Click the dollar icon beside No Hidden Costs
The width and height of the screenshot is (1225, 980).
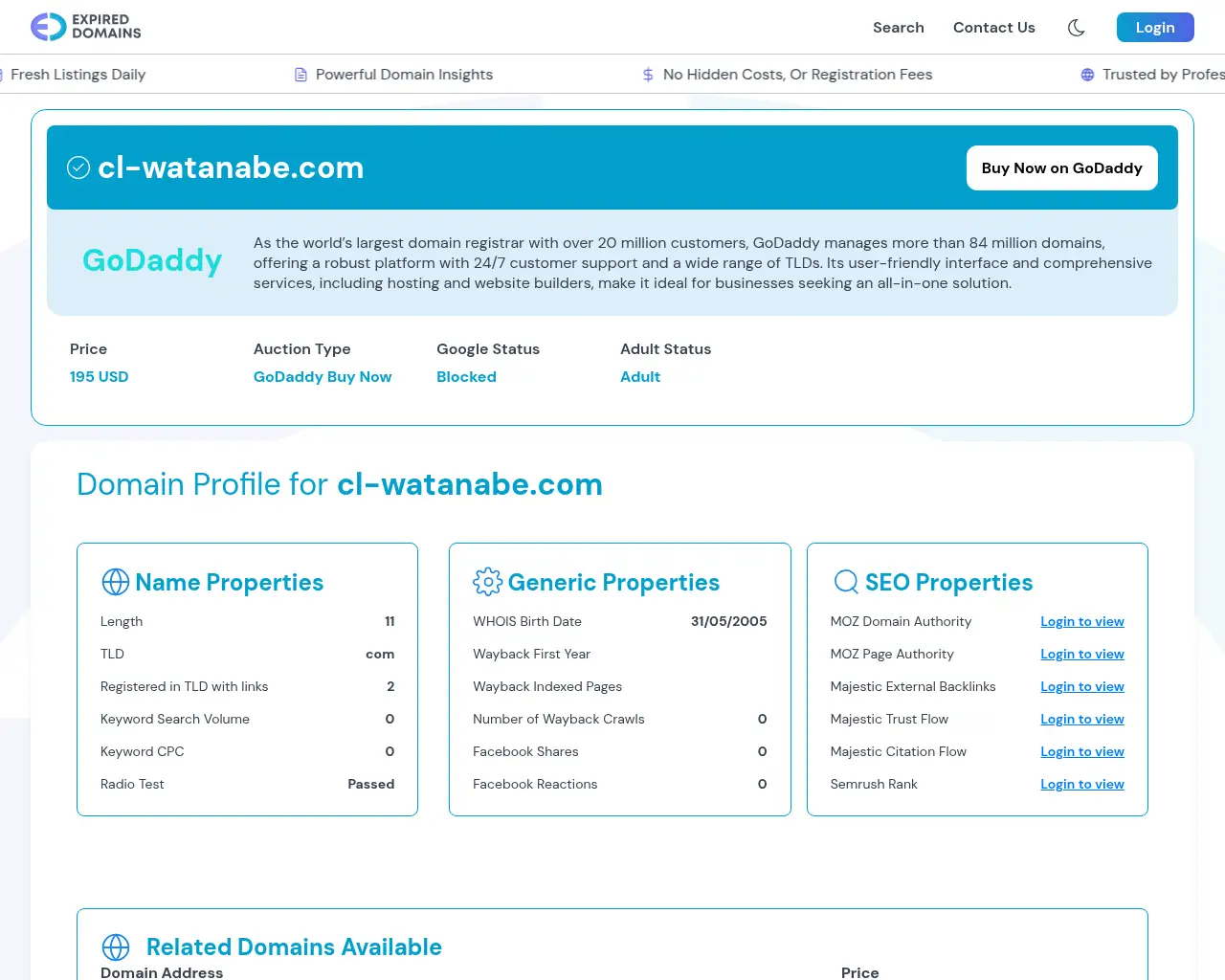pyautogui.click(x=648, y=75)
